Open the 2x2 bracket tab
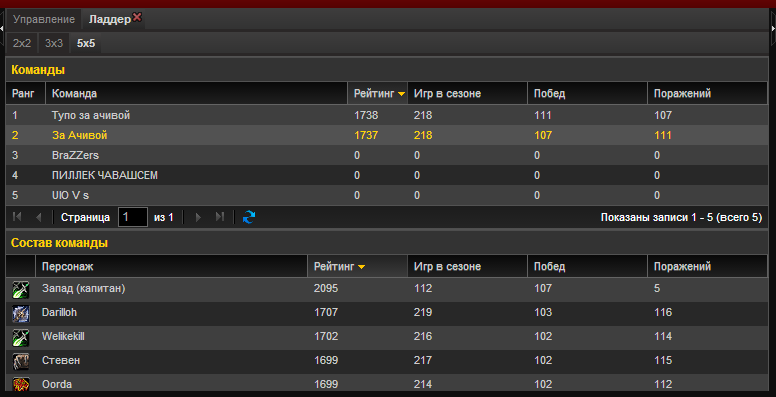The width and height of the screenshot is (776, 397). pos(22,43)
